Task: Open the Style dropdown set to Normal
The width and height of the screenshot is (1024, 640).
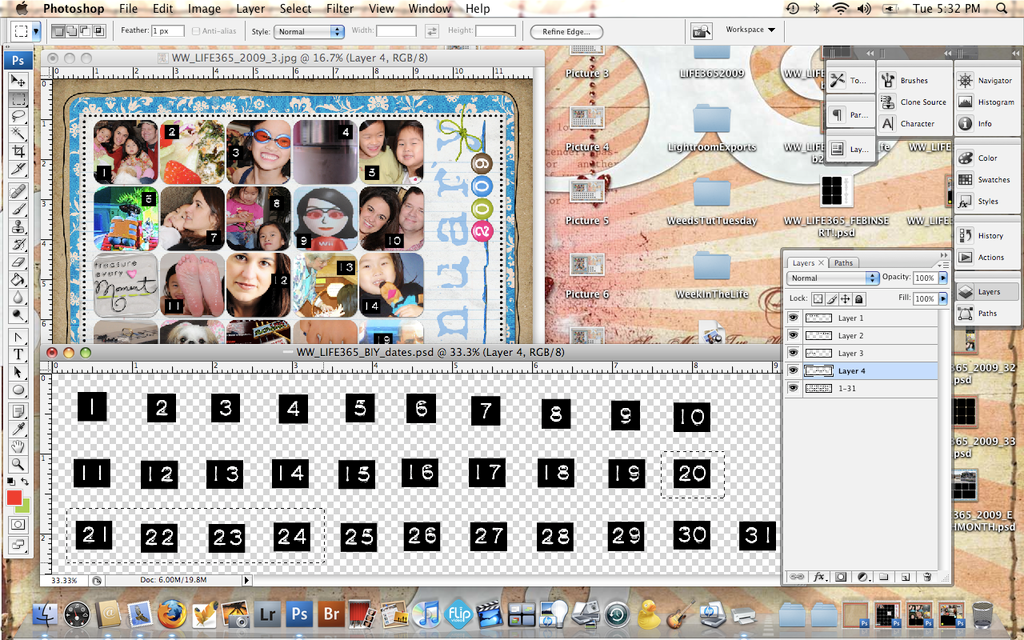Action: point(309,31)
